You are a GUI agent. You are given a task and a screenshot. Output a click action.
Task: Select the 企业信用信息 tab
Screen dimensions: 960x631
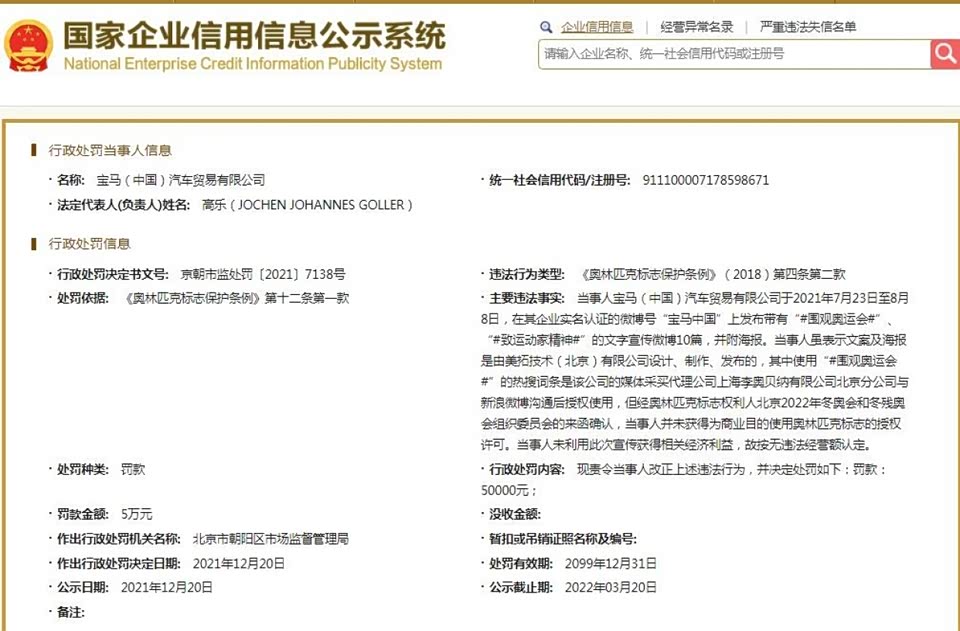click(597, 27)
